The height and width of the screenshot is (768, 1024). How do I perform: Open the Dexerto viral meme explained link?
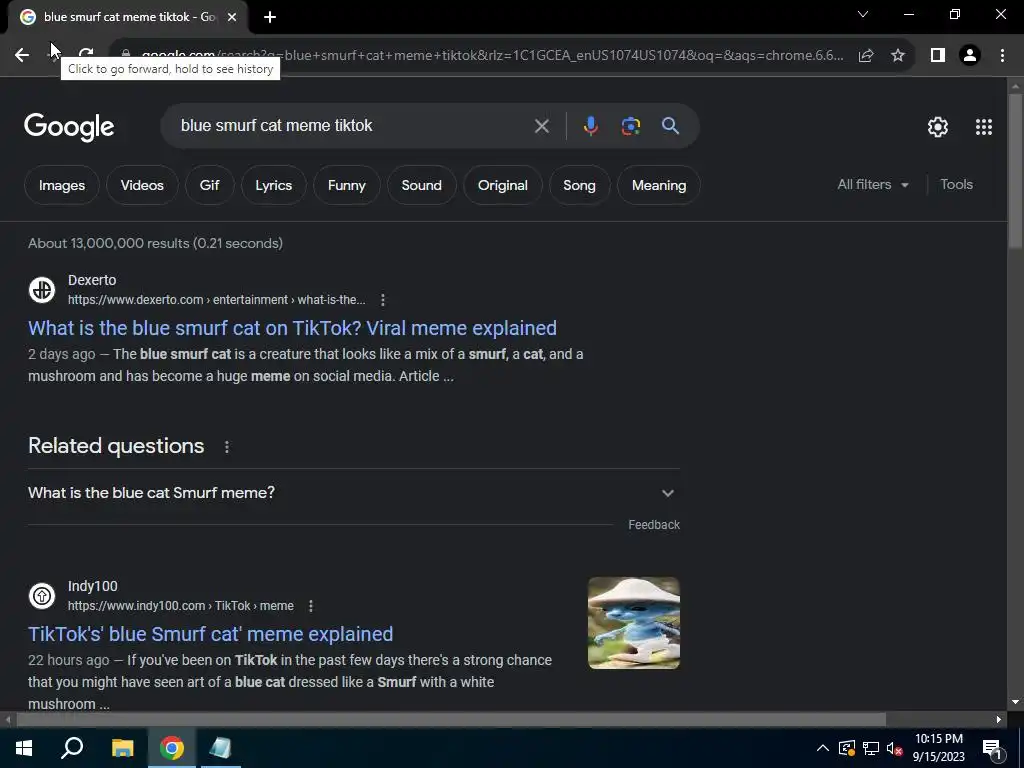coord(292,328)
